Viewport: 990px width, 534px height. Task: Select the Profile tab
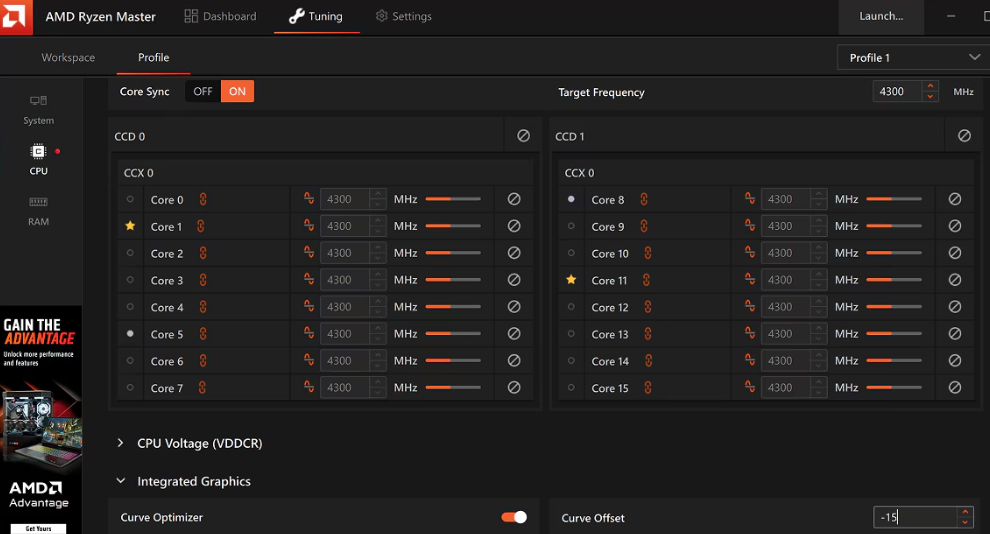point(153,57)
